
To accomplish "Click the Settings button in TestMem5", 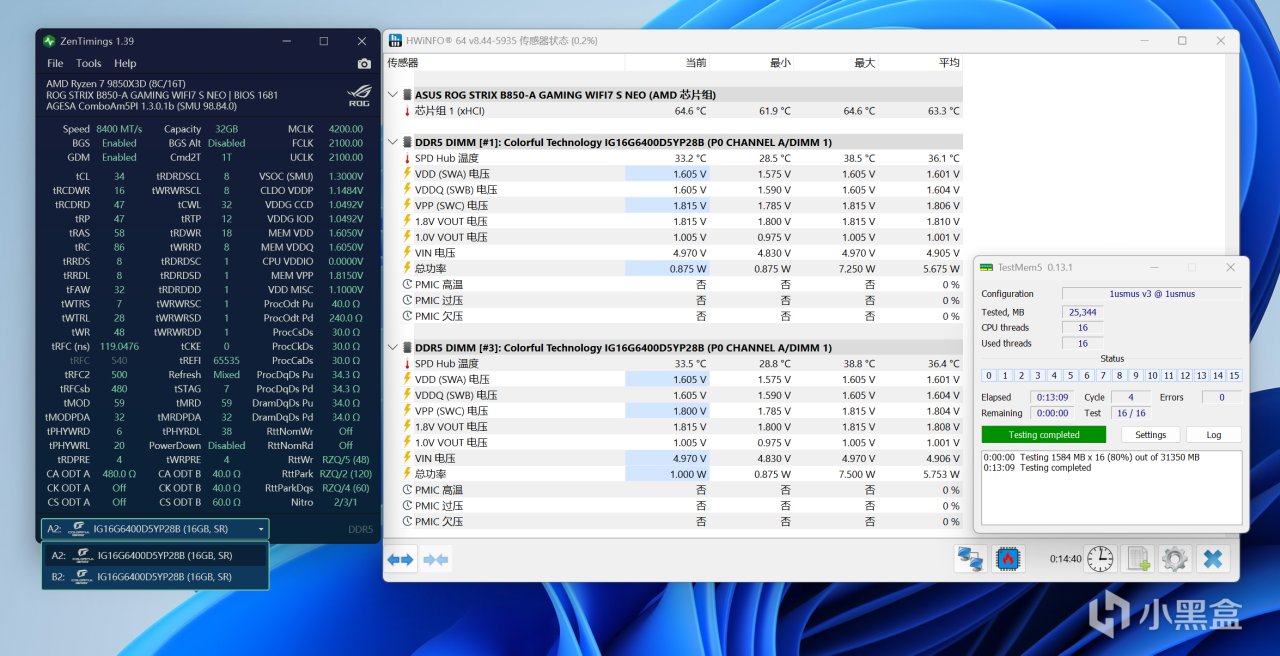I will click(x=1150, y=435).
